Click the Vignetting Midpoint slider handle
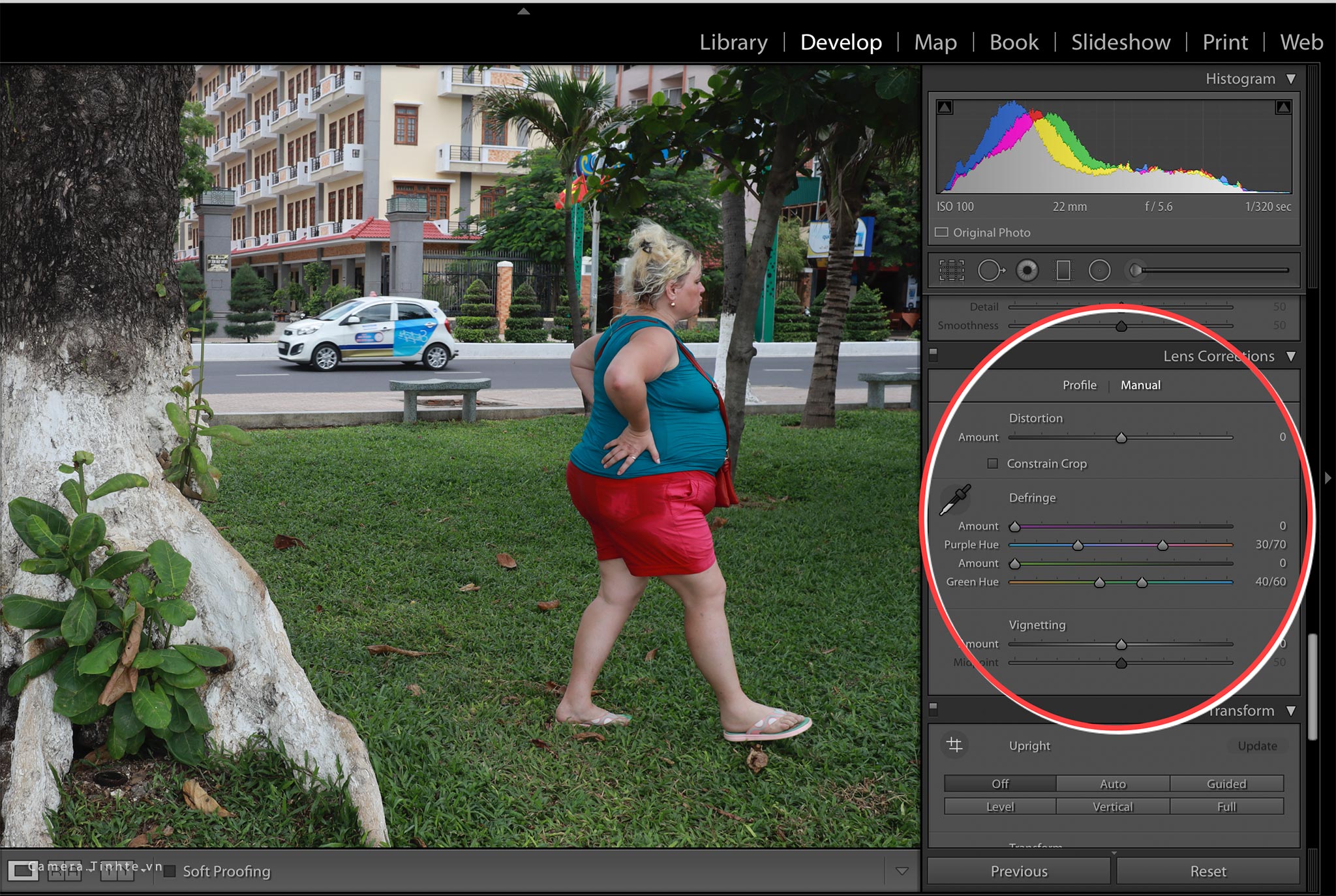Viewport: 1336px width, 896px height. tap(1121, 663)
